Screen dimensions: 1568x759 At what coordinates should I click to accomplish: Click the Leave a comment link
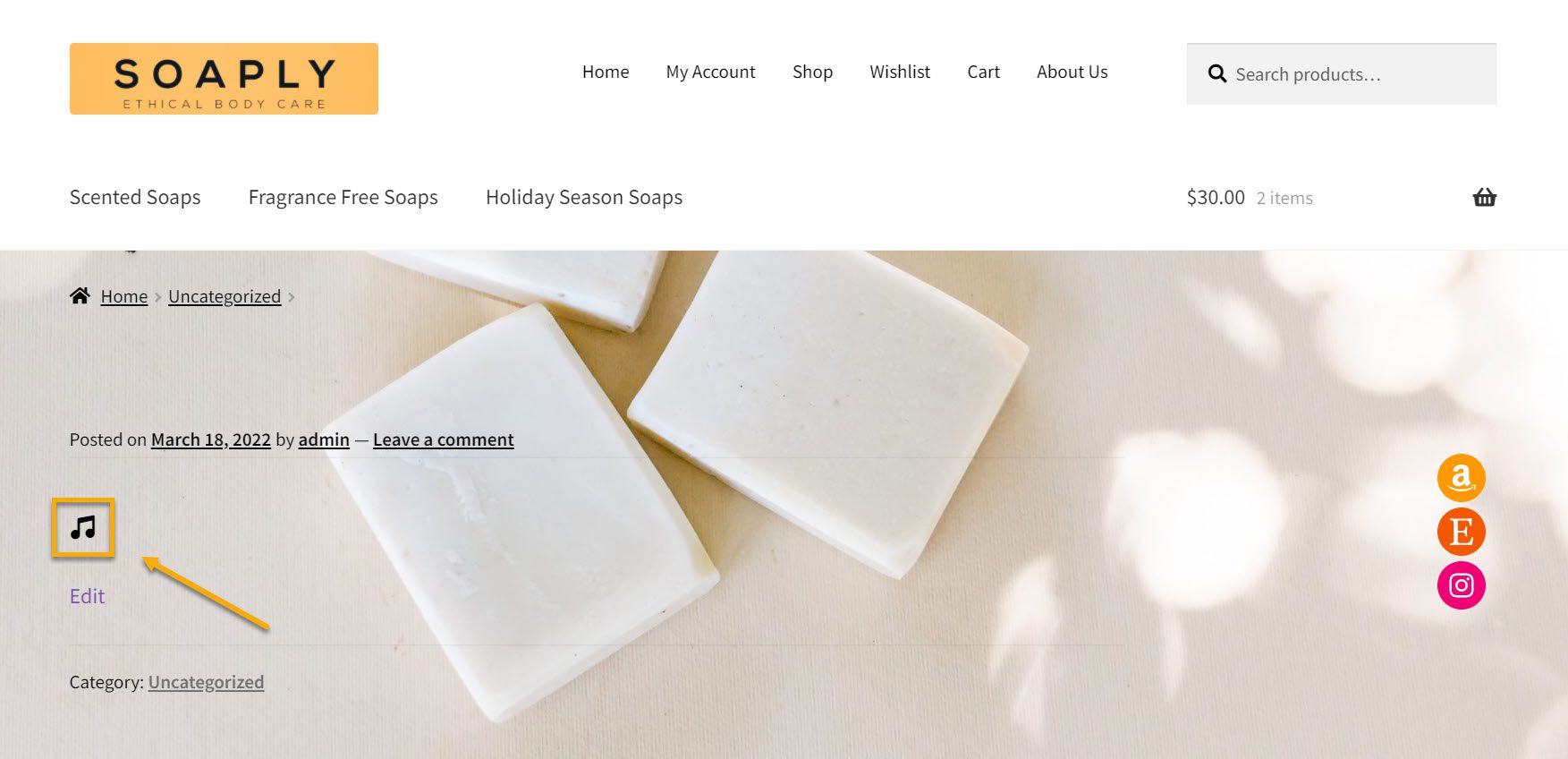pos(444,439)
